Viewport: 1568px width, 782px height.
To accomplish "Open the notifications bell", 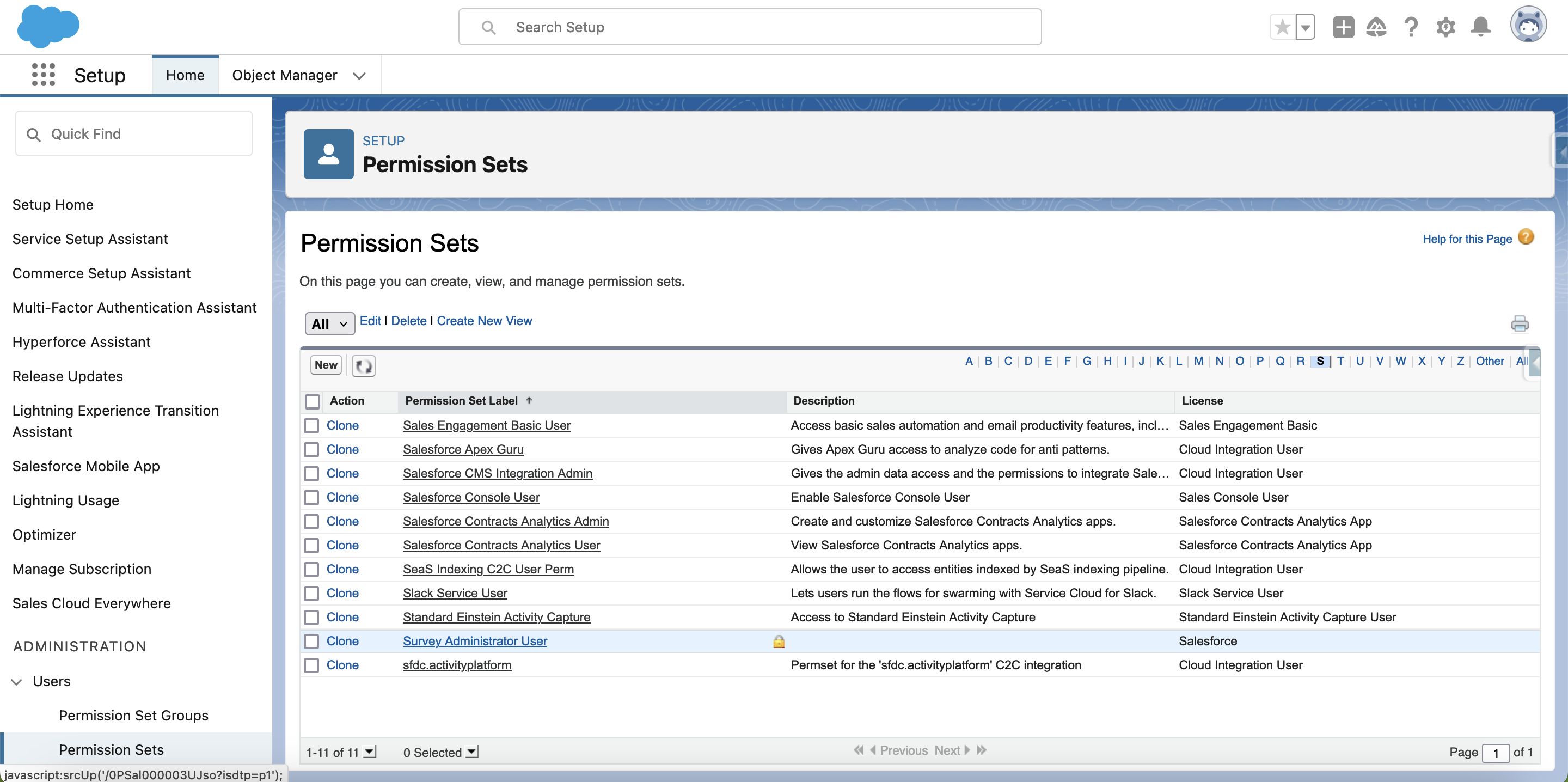I will pyautogui.click(x=1480, y=27).
